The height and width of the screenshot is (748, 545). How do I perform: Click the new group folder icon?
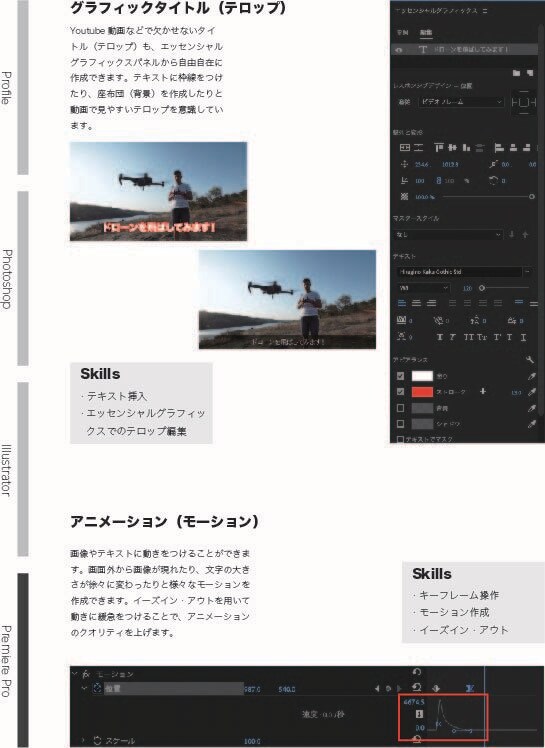point(516,73)
